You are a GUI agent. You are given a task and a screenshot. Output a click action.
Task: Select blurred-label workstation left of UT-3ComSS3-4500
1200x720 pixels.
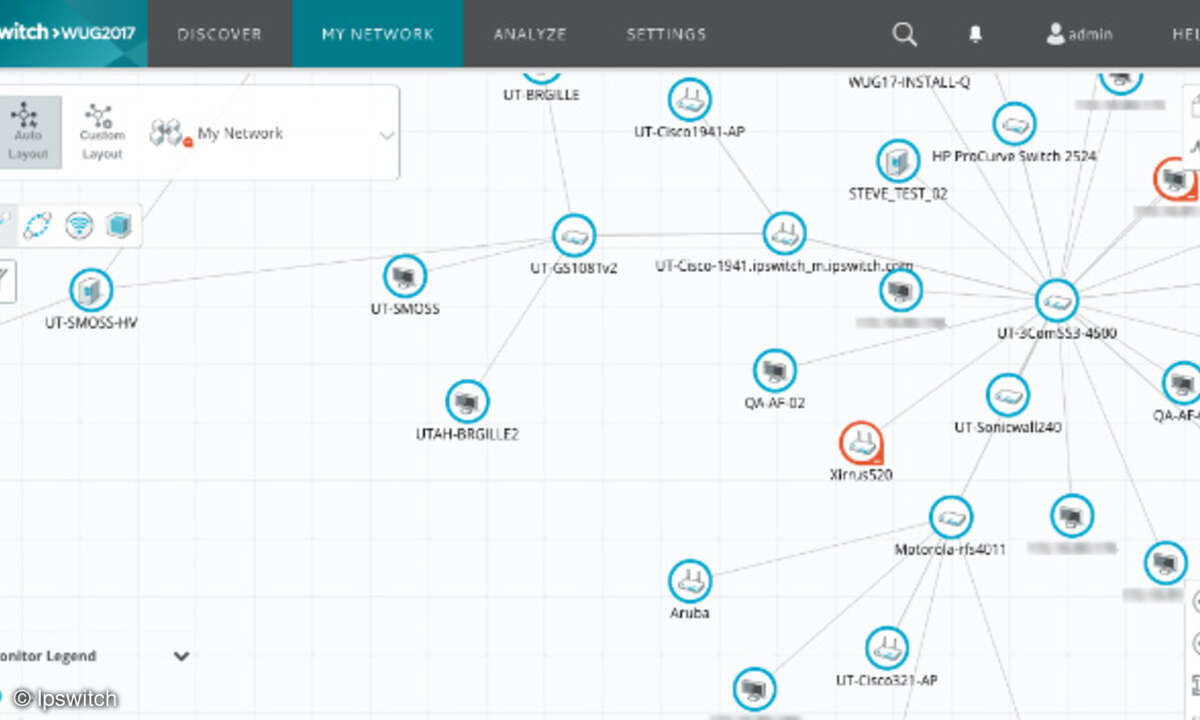[x=901, y=291]
